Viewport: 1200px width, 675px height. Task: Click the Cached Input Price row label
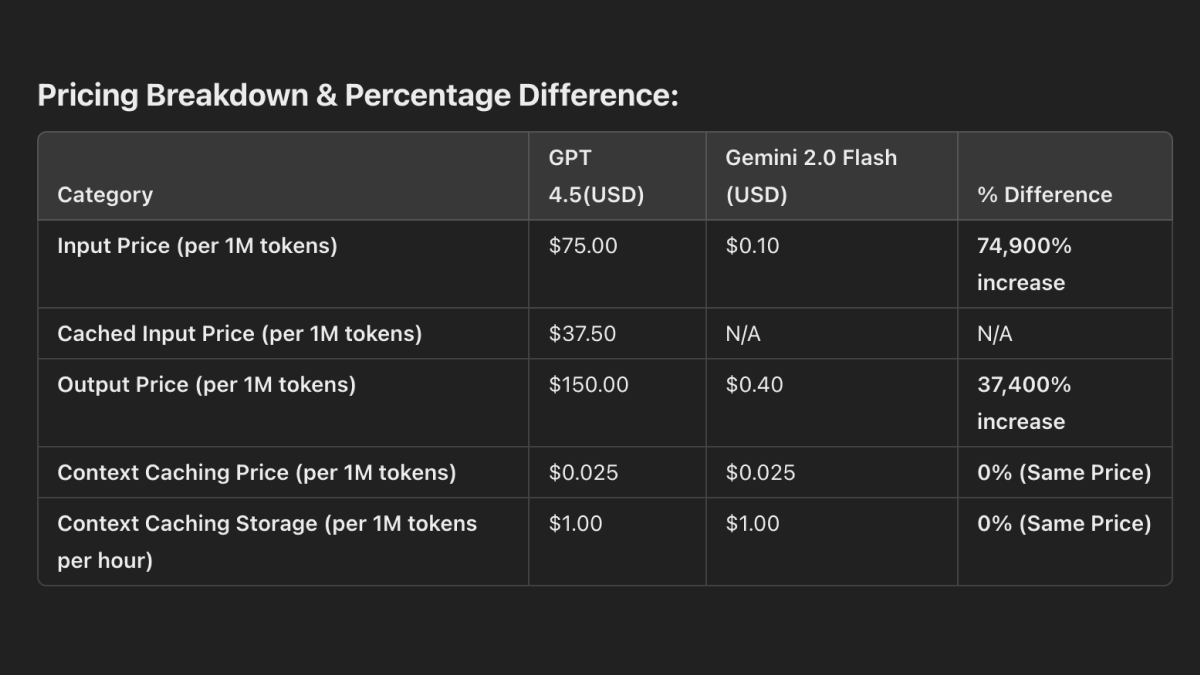tap(239, 334)
